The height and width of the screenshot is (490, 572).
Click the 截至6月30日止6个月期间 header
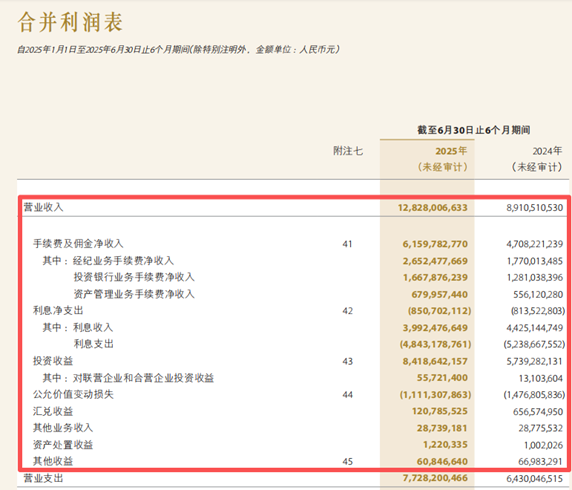(474, 130)
